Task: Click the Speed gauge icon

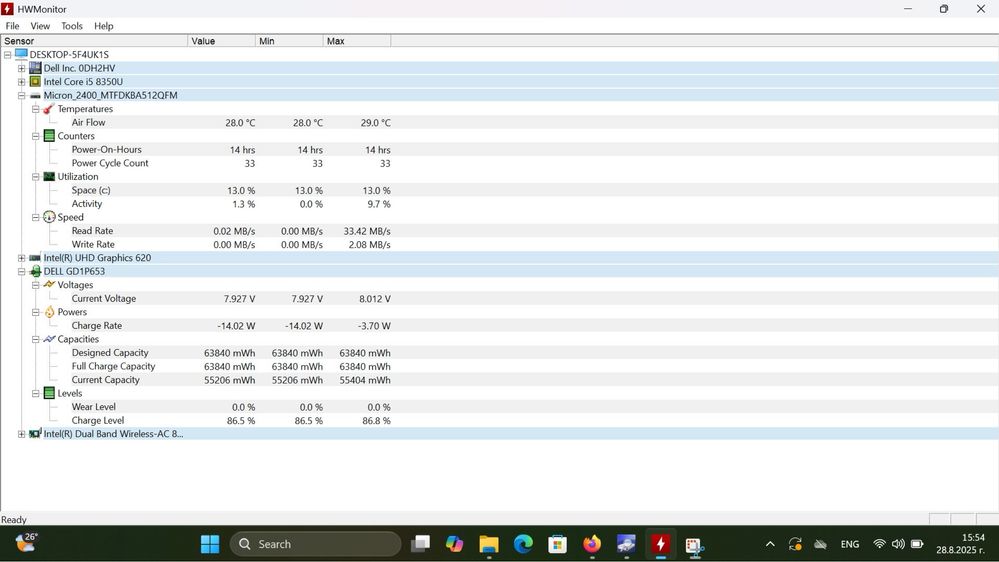Action: tap(49, 217)
